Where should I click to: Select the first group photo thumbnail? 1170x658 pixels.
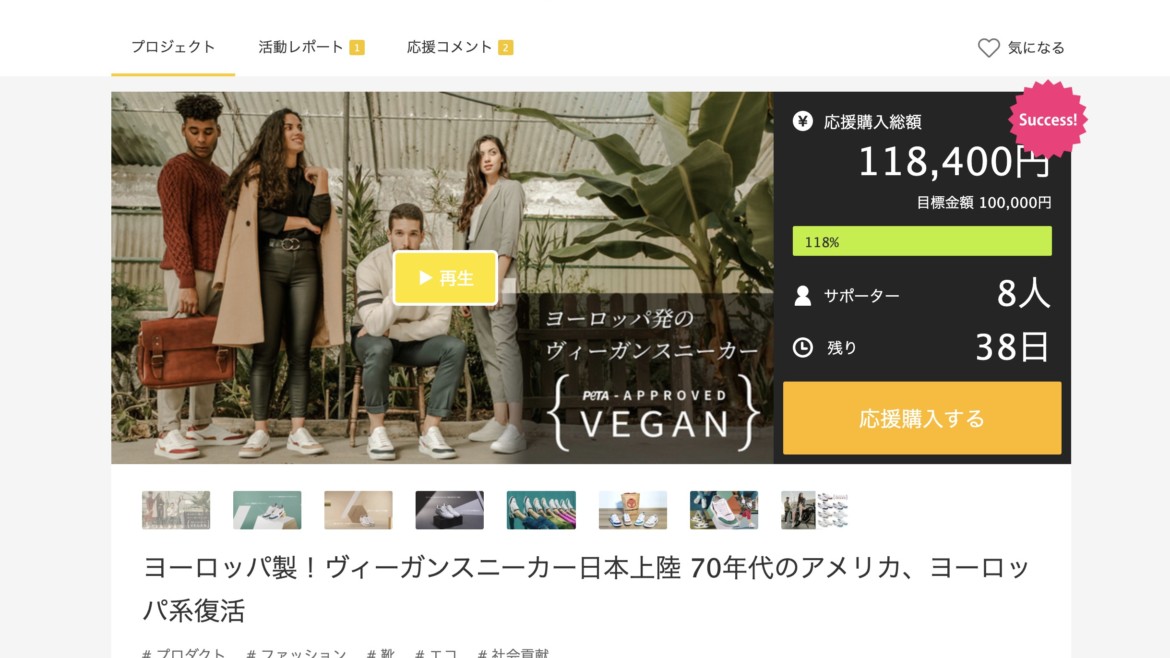click(x=176, y=510)
